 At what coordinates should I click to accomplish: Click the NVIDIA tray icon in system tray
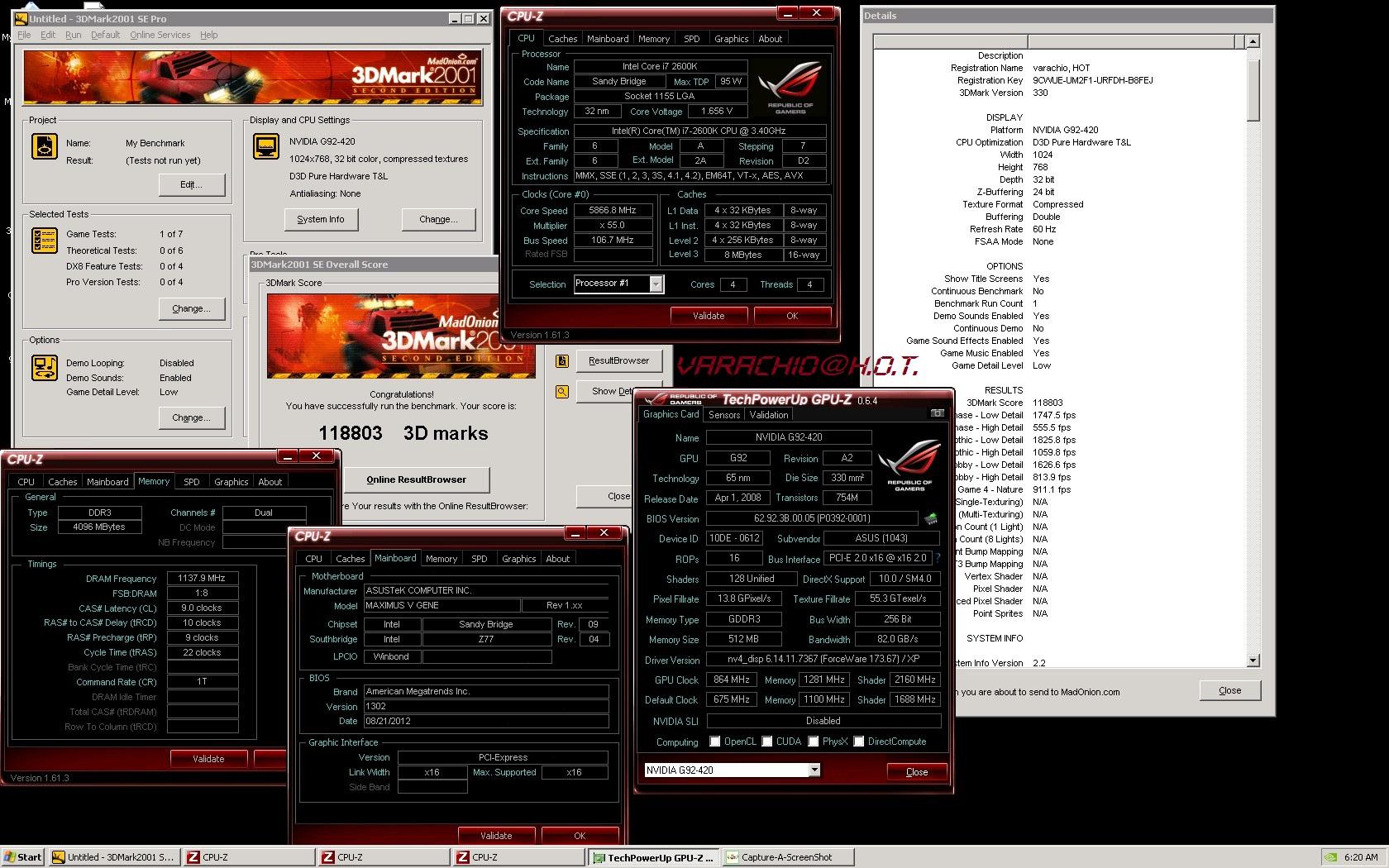[x=1330, y=857]
